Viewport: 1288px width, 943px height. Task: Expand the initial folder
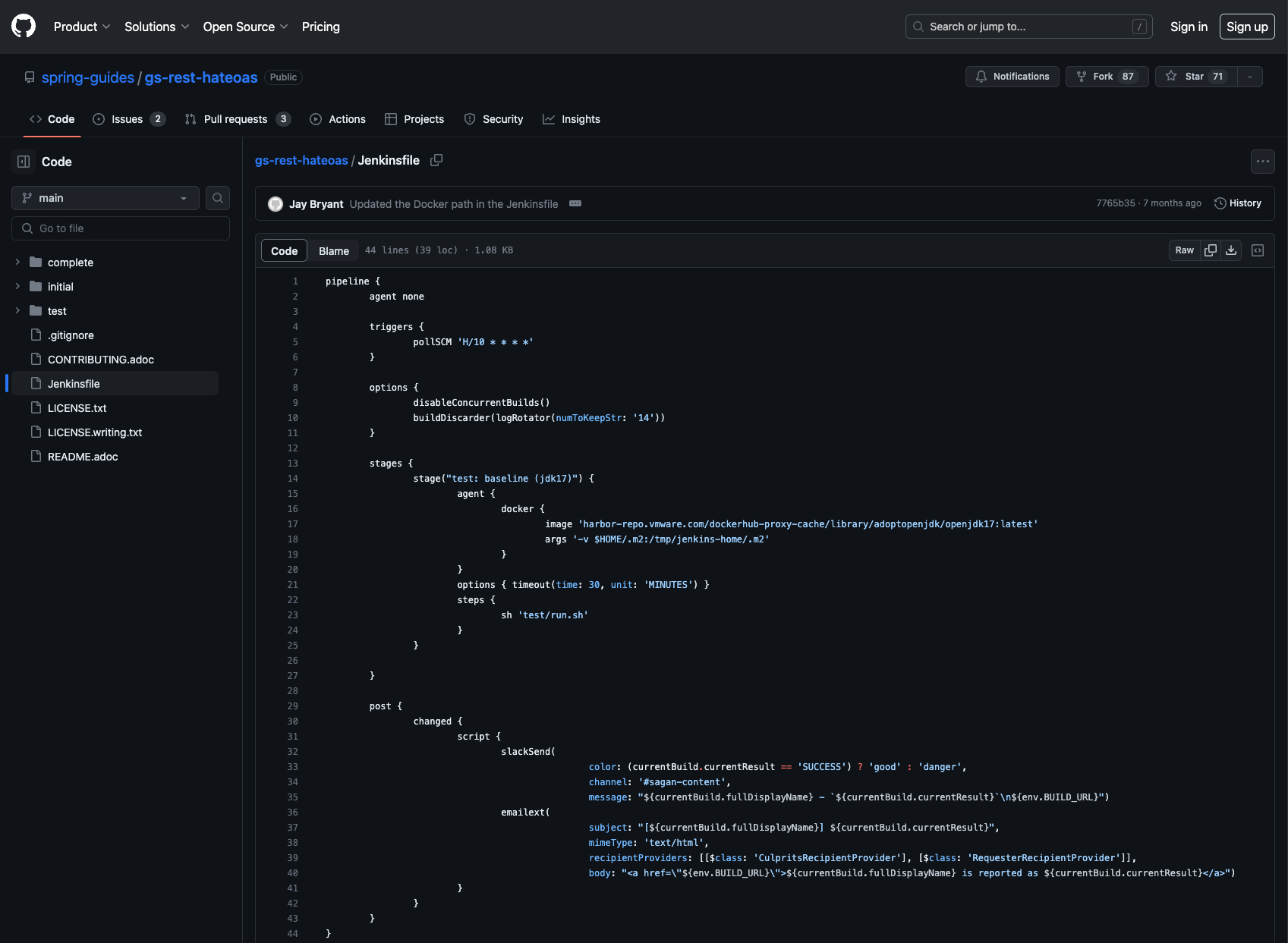17,286
